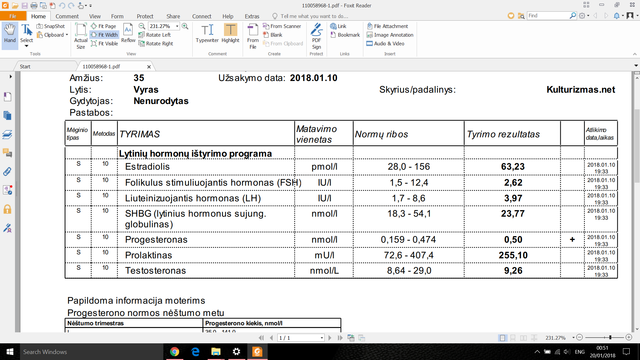Open the Bookmarks side panel icon
This screenshot has width=640, height=360.
(x=7, y=97)
